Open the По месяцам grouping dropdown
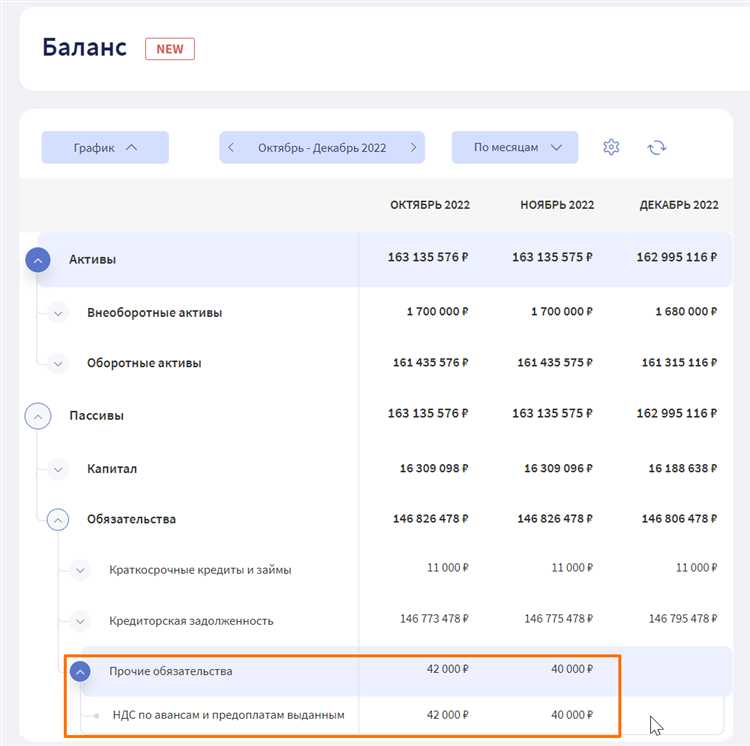 (514, 147)
